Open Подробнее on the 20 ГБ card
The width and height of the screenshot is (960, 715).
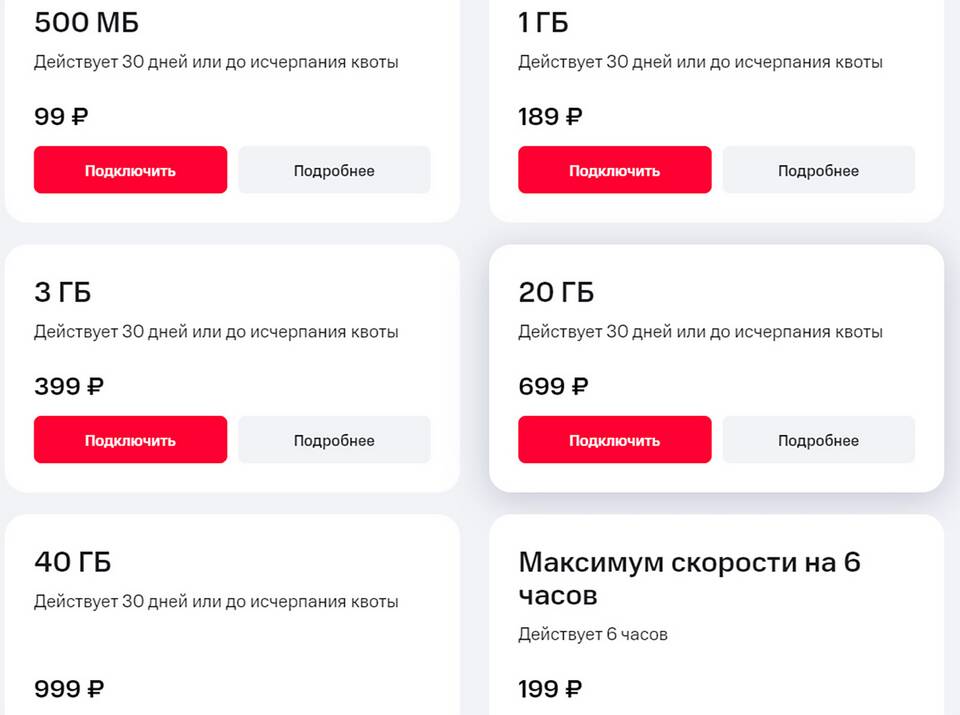[818, 440]
